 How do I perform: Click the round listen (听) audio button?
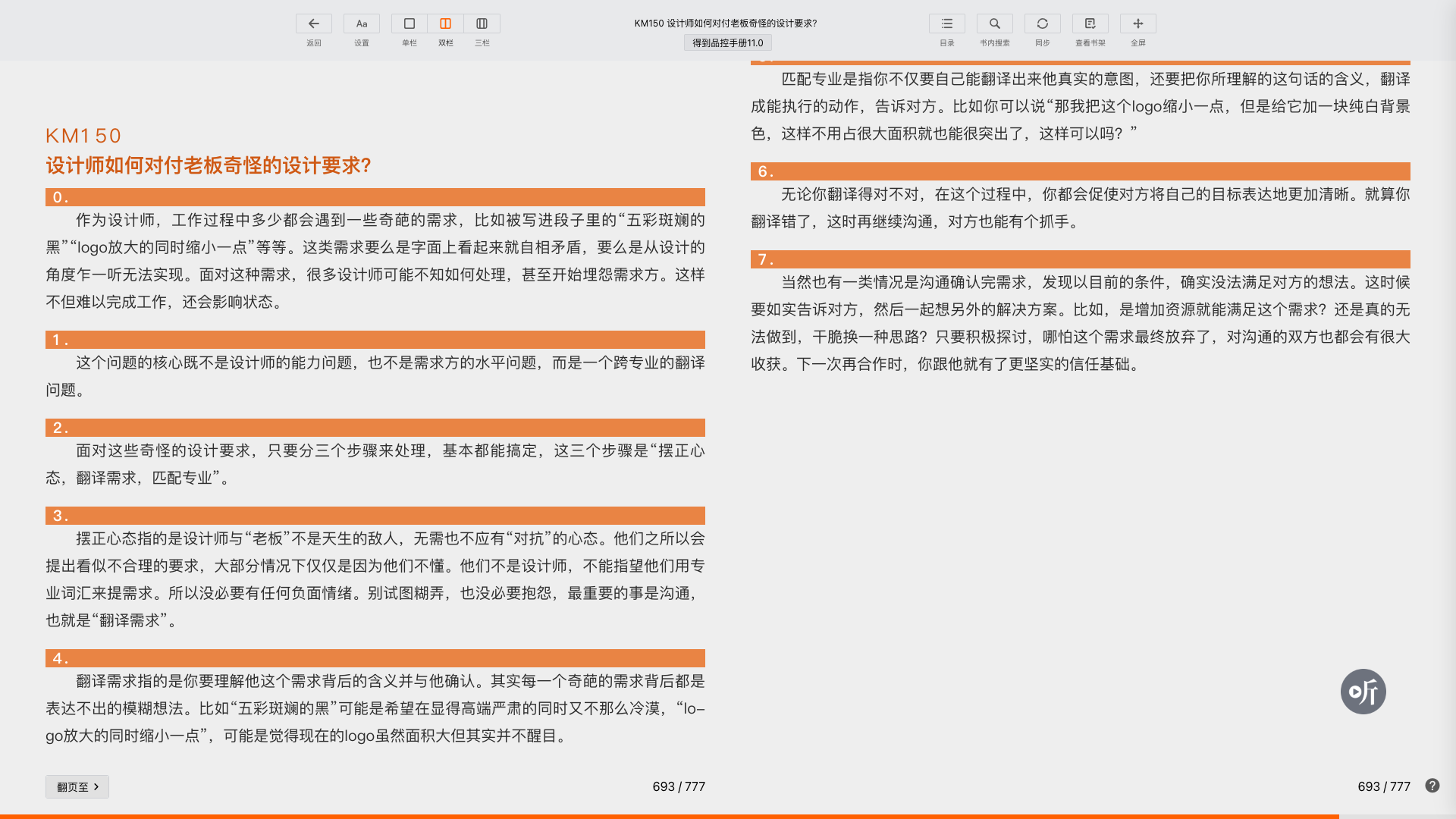click(x=1363, y=692)
